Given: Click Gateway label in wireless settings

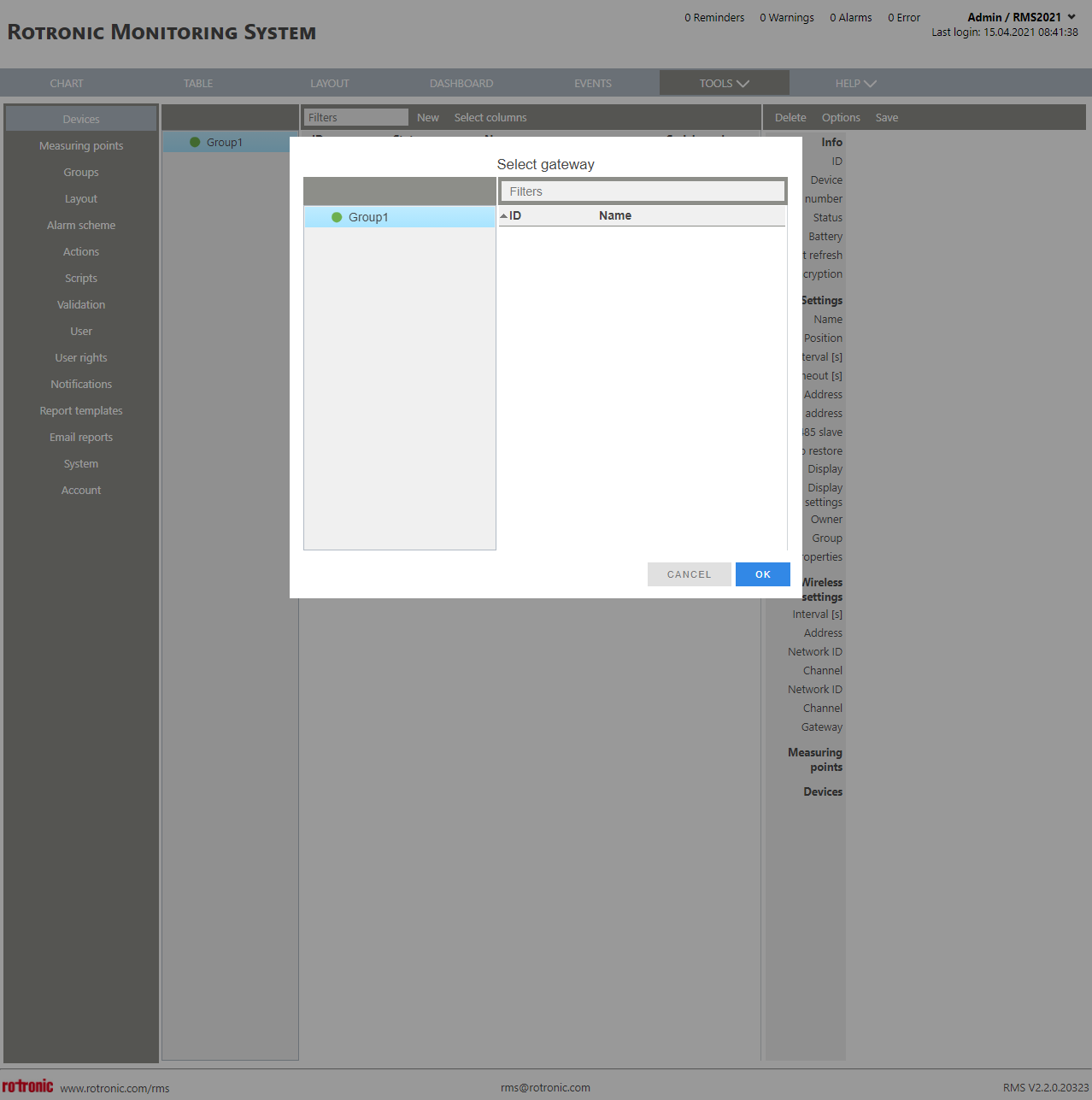Looking at the screenshot, I should [822, 726].
